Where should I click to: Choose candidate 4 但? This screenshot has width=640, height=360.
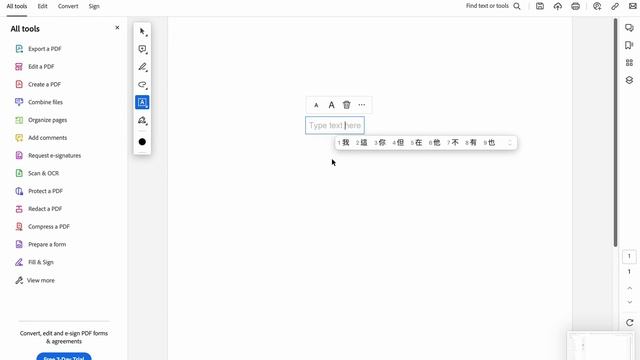point(398,142)
